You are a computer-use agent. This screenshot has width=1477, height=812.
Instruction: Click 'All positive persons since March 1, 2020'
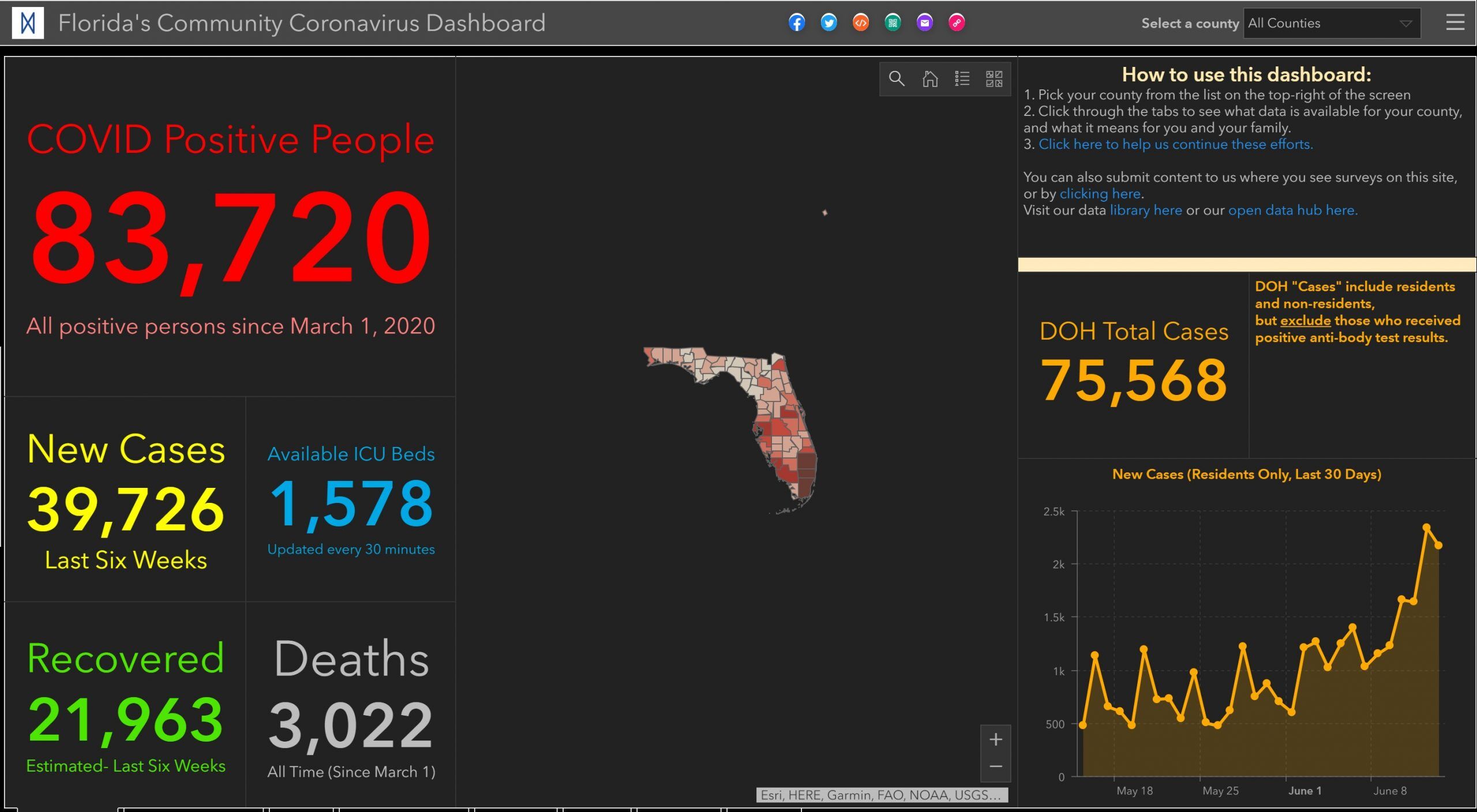point(231,326)
